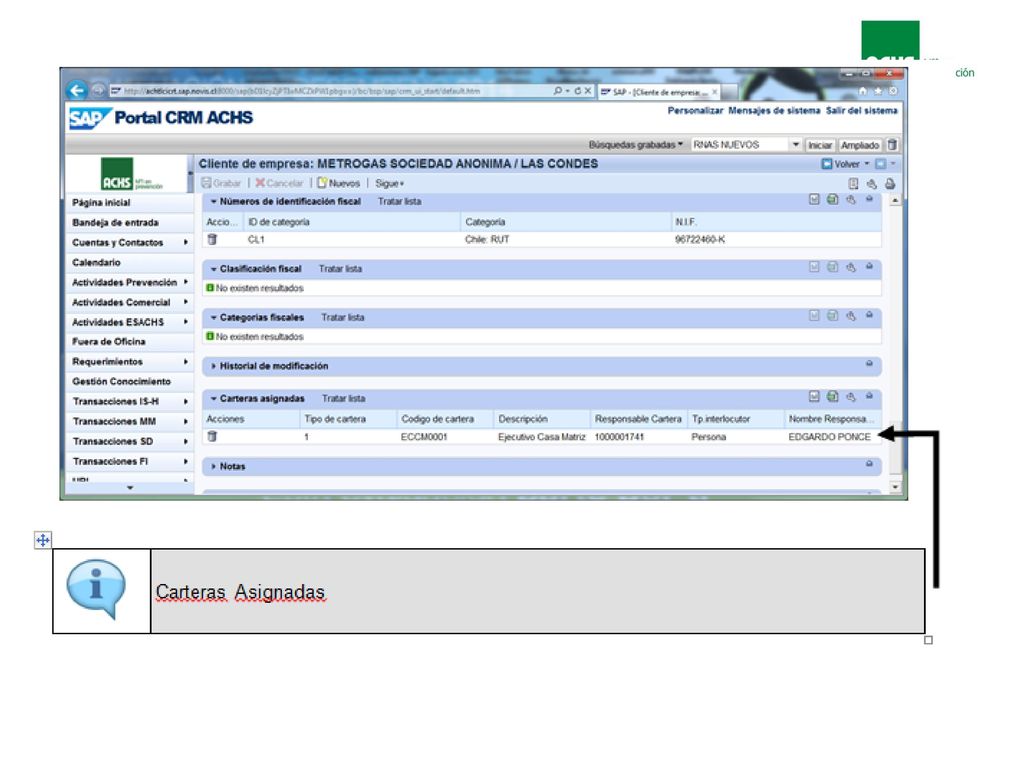Click Tratar lista for Categorías fiscales

click(343, 317)
